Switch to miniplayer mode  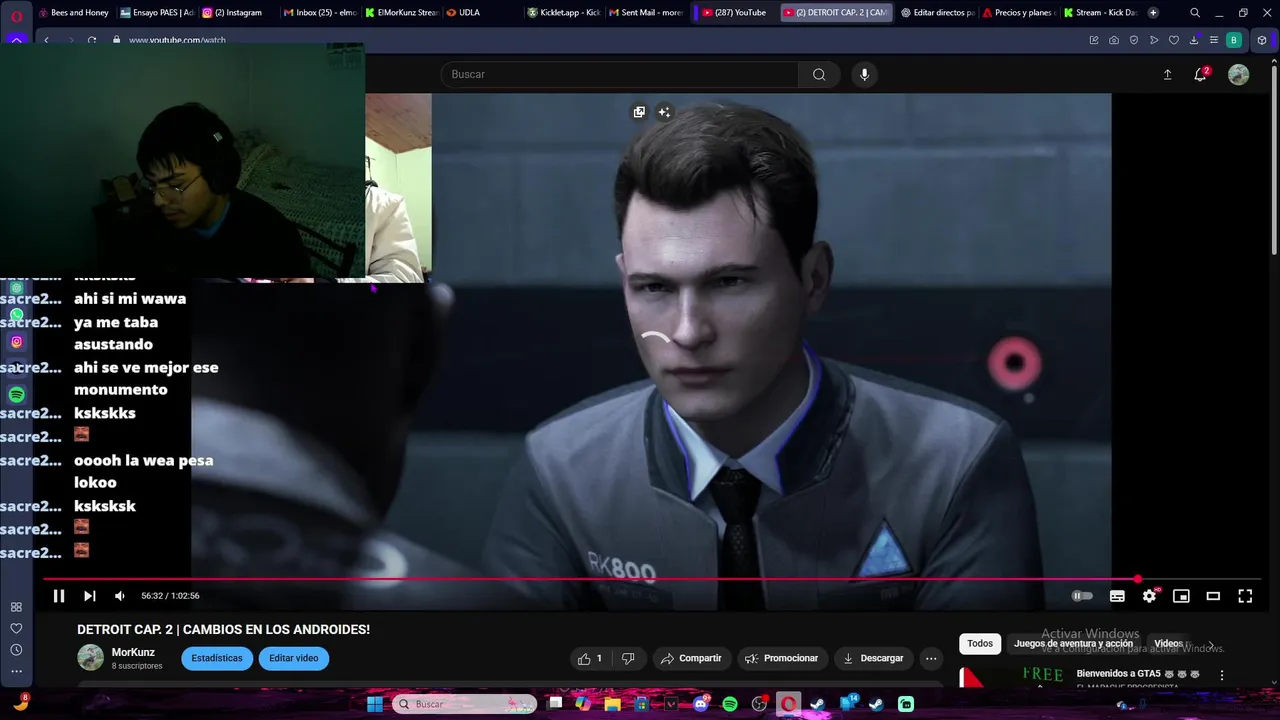pyautogui.click(x=1181, y=596)
